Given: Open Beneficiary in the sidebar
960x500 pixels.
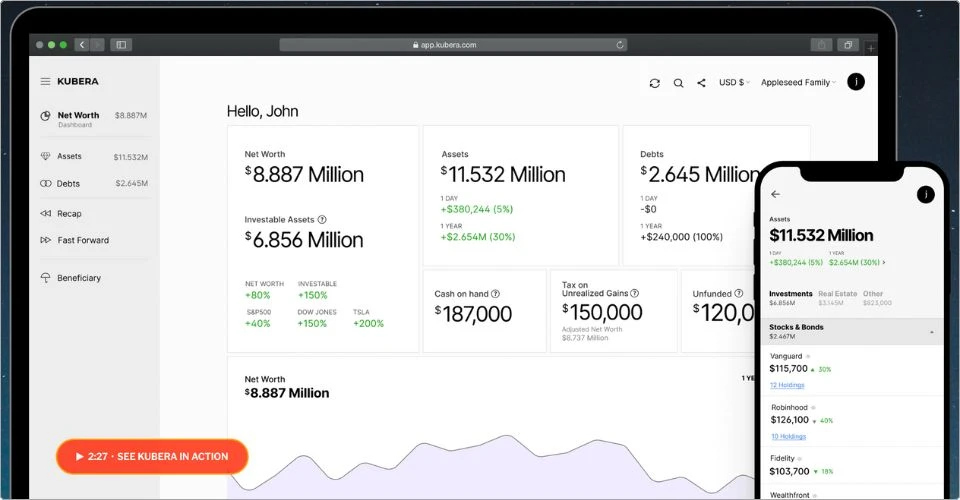Looking at the screenshot, I should point(71,278).
